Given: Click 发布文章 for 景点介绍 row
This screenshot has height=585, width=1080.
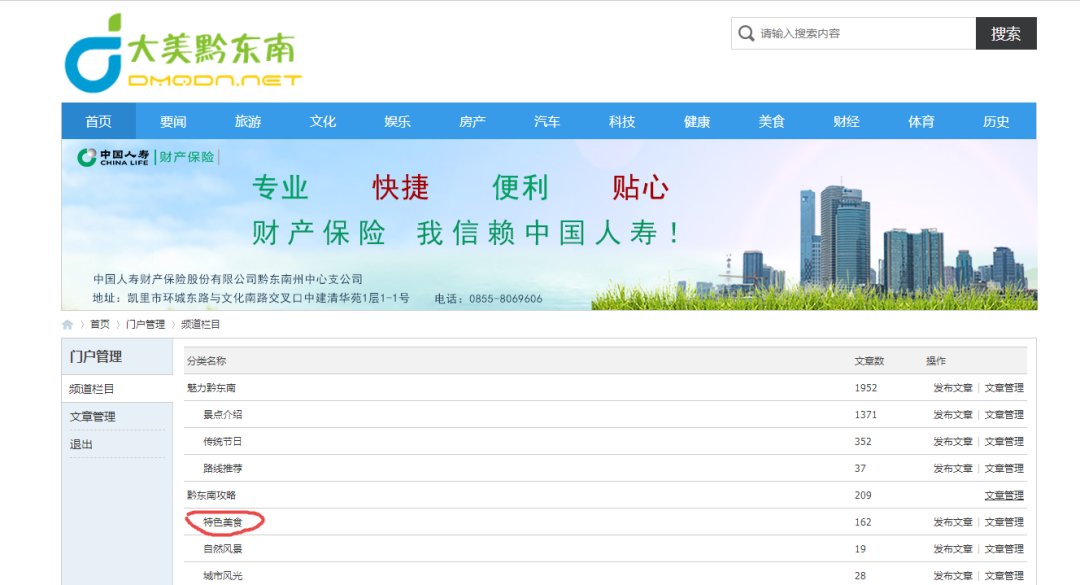Looking at the screenshot, I should click(953, 414).
